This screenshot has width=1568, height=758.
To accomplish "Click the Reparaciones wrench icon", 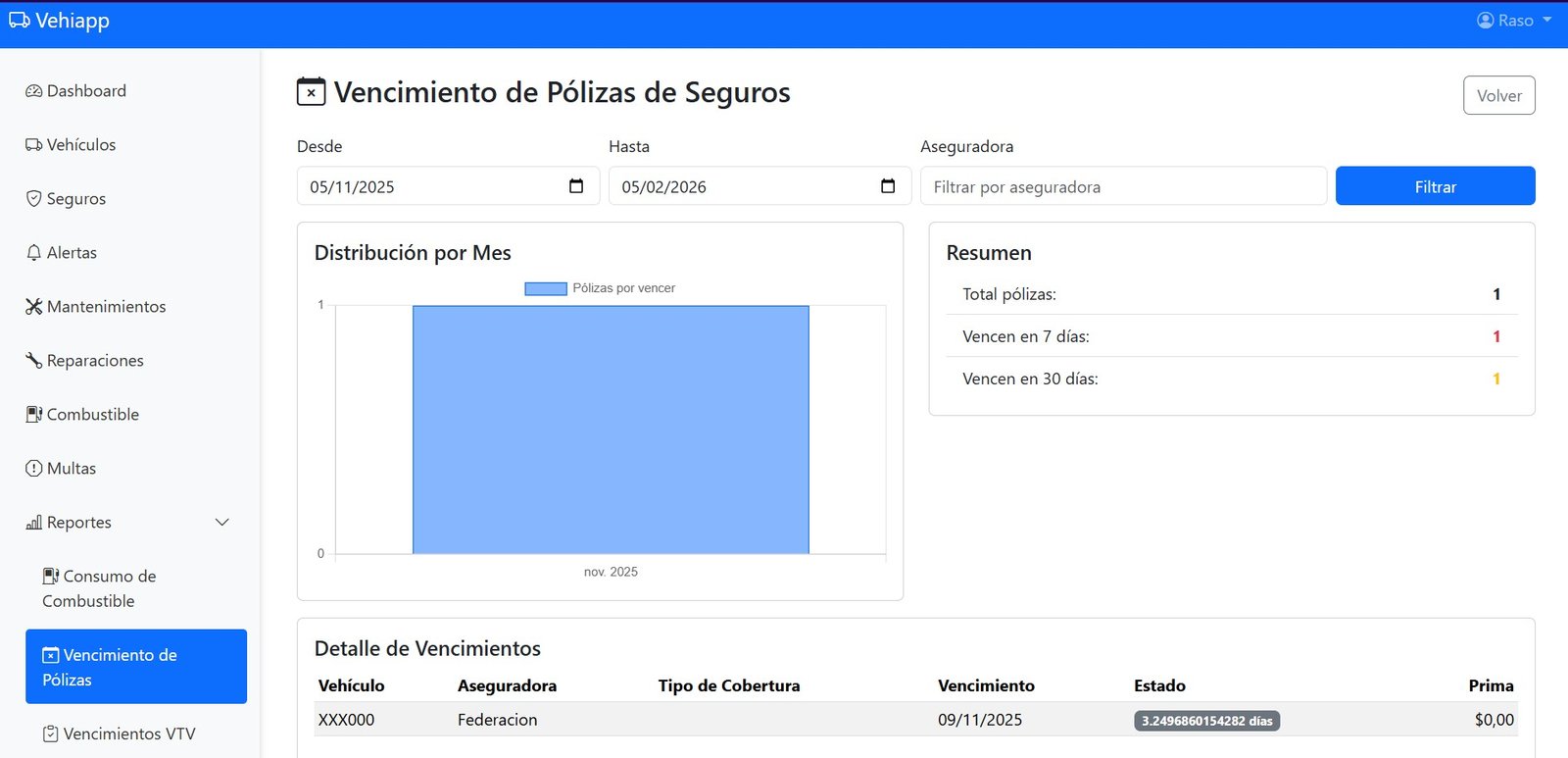I will click(33, 361).
